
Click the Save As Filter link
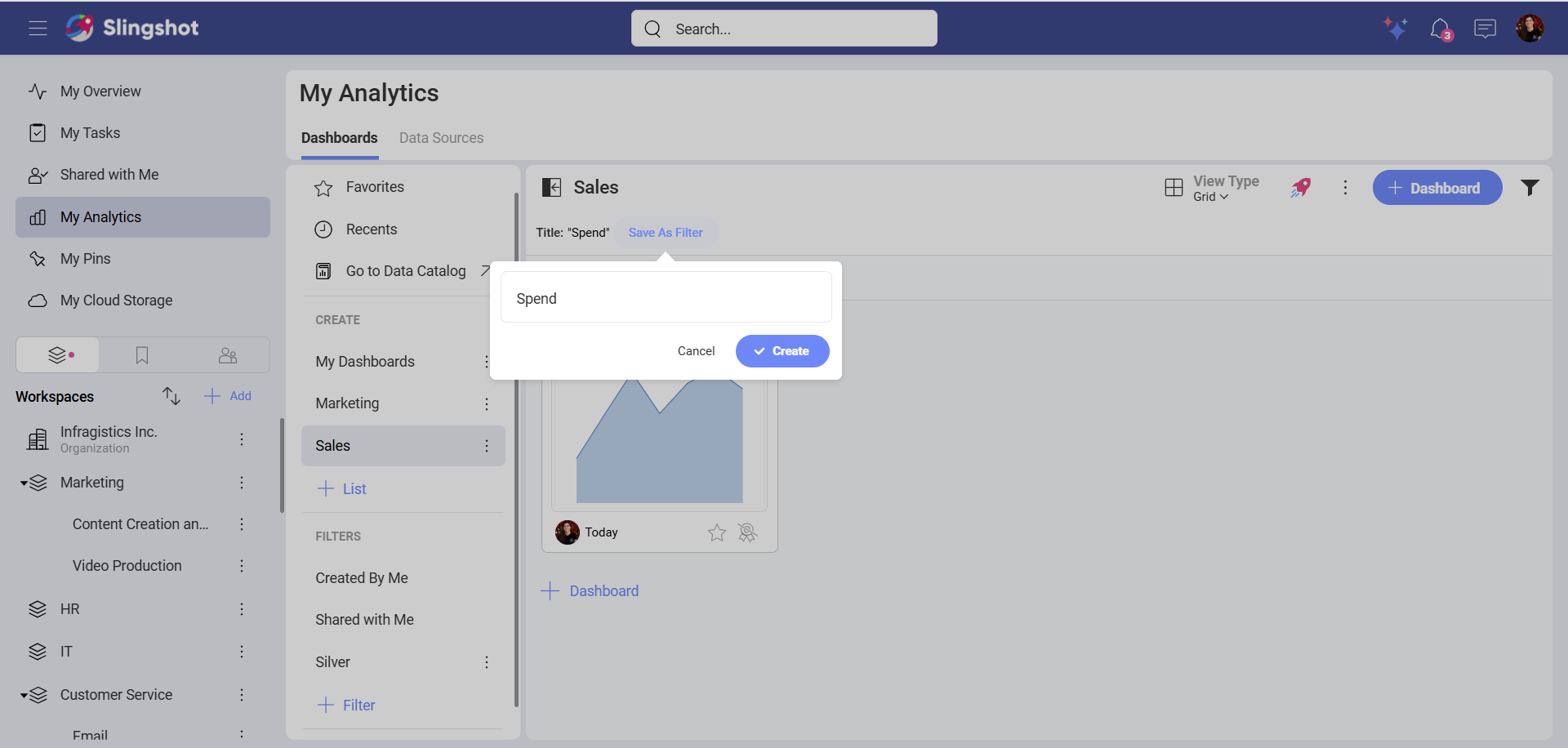click(x=665, y=232)
